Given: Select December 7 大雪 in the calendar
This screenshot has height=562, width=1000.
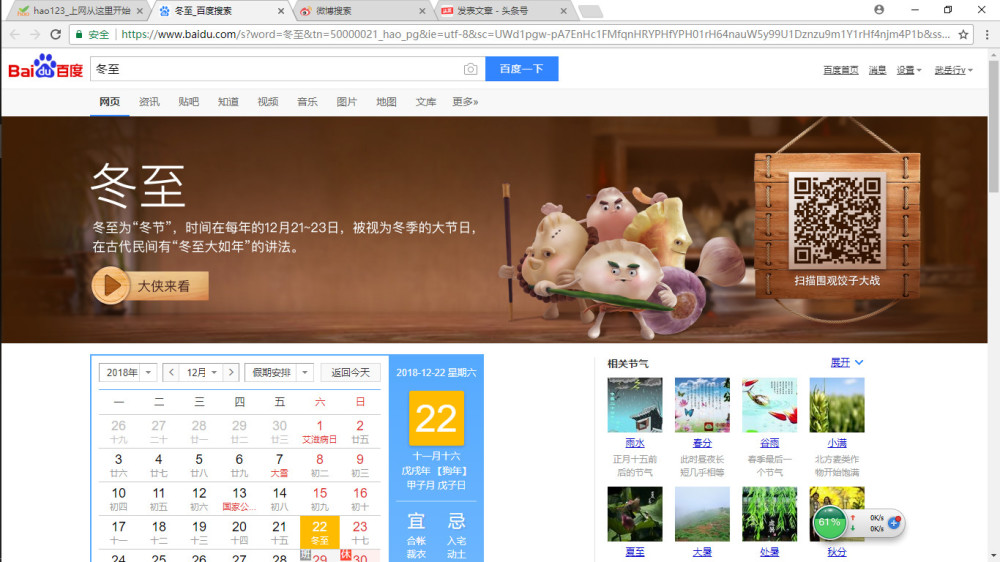Looking at the screenshot, I should point(279,465).
